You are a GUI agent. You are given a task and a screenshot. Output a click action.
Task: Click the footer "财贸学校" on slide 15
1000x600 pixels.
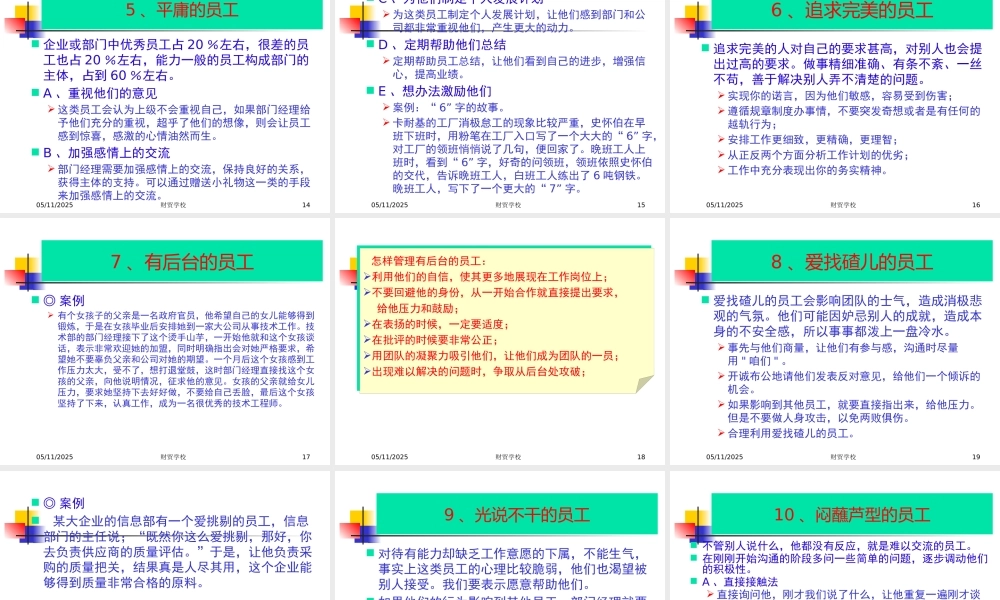[508, 205]
